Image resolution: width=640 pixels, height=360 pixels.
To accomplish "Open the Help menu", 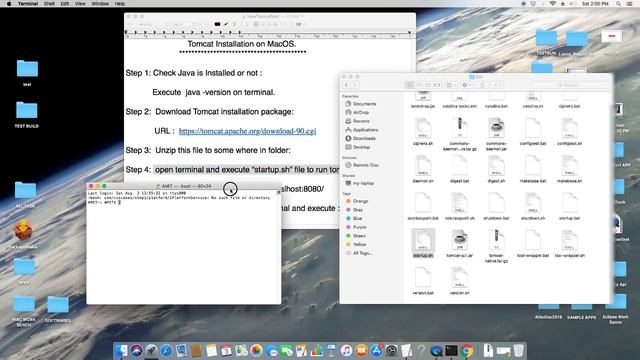I will (120, 4).
